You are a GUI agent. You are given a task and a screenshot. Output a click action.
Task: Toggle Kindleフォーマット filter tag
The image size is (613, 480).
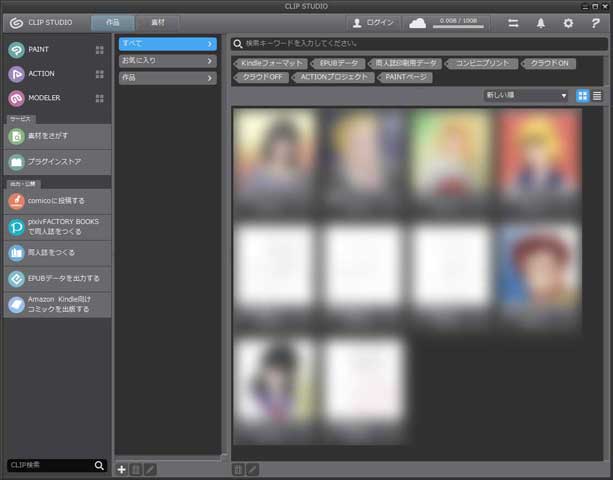272,63
